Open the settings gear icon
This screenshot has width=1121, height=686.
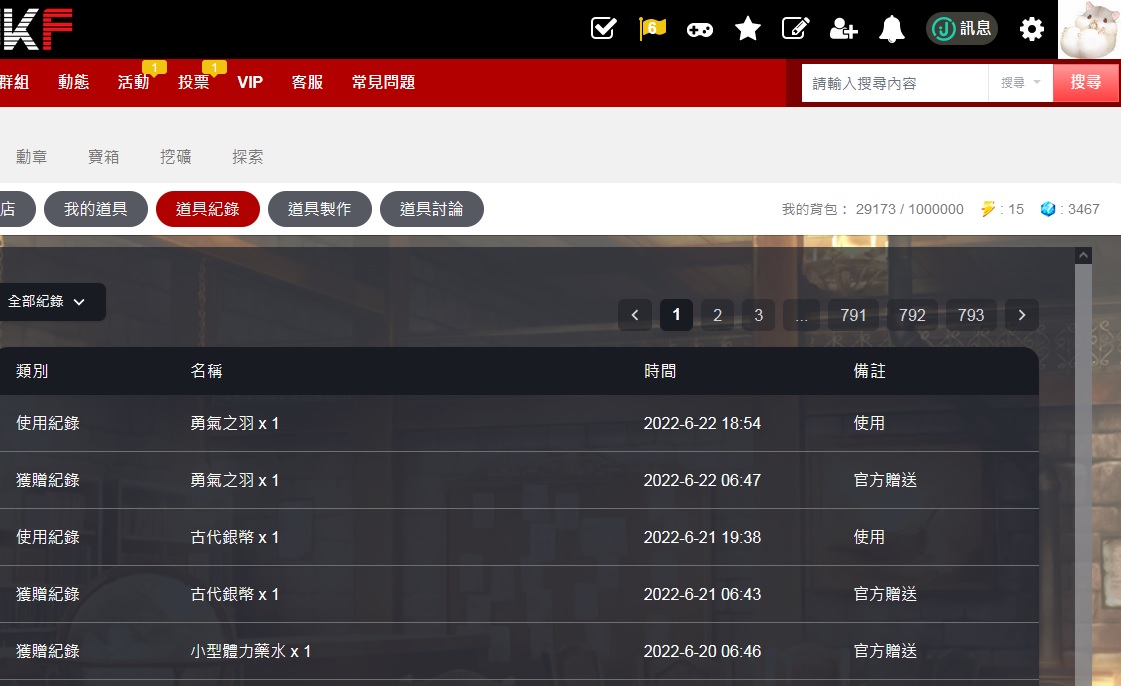1031,29
